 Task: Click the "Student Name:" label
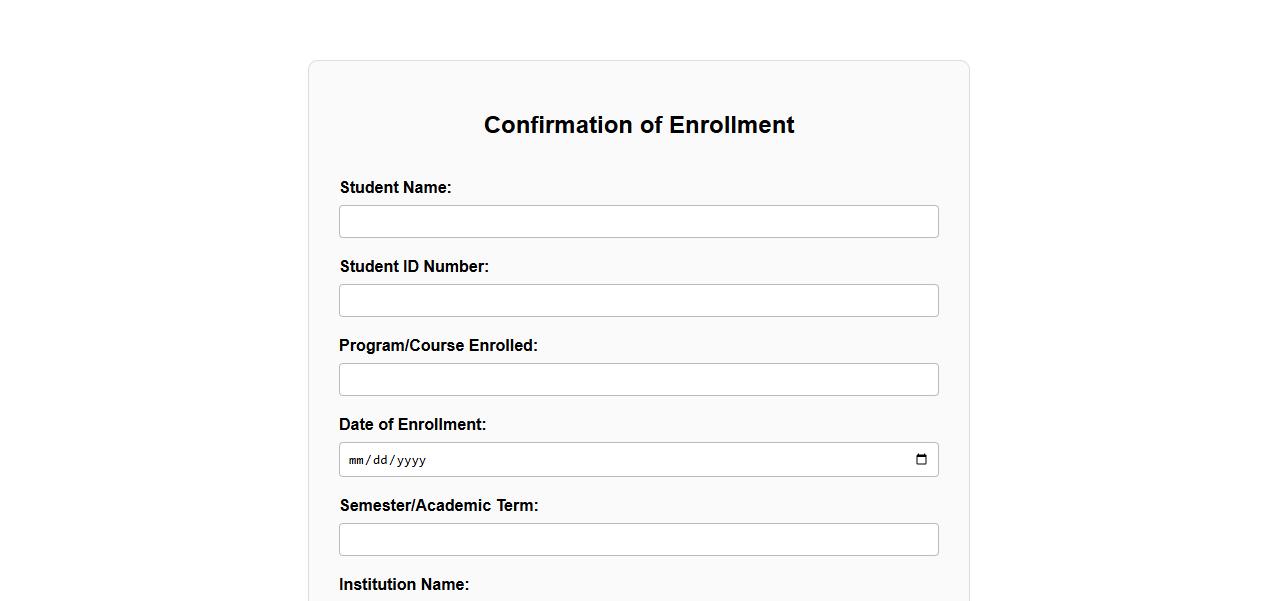395,188
